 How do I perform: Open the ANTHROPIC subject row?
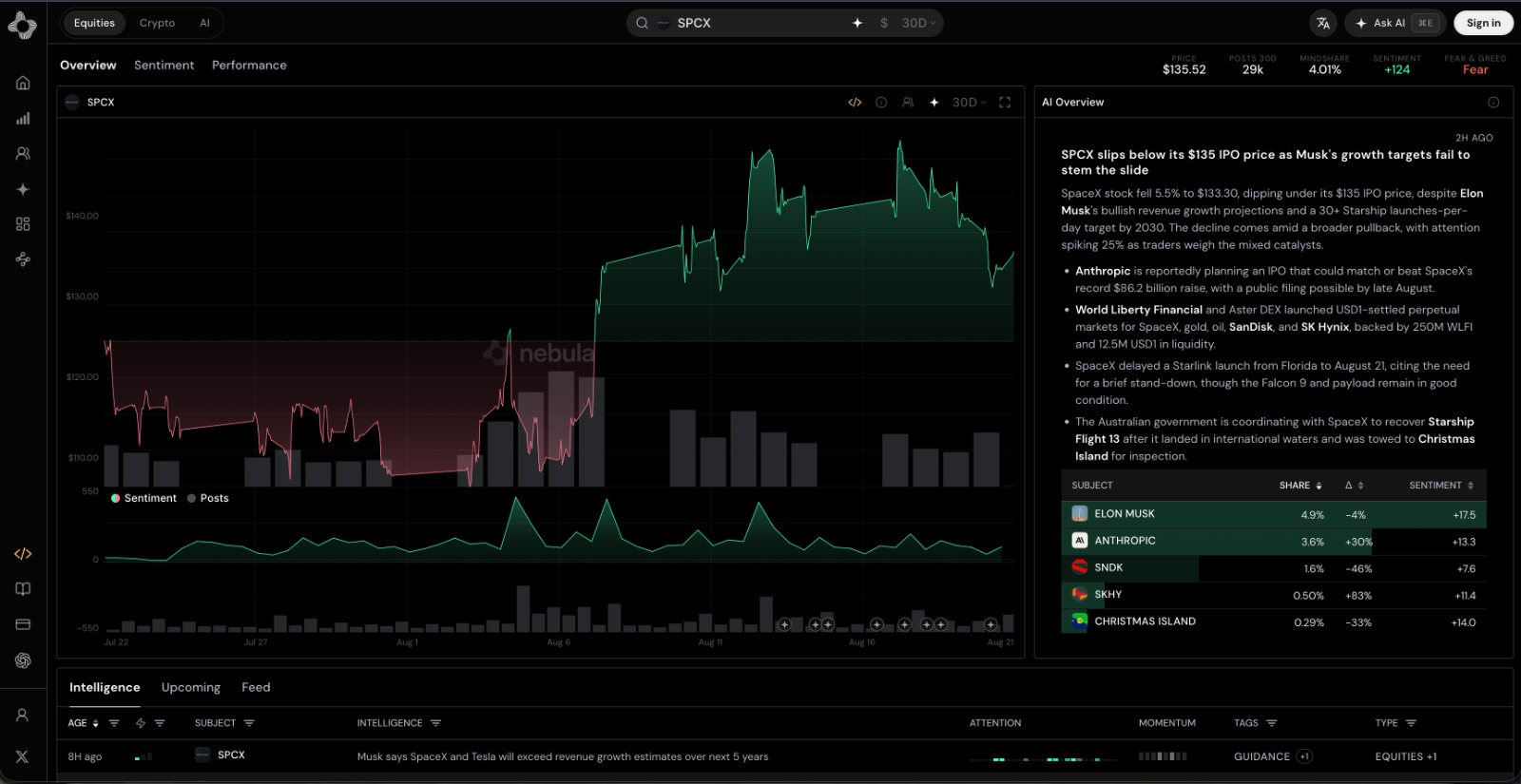[1273, 542]
